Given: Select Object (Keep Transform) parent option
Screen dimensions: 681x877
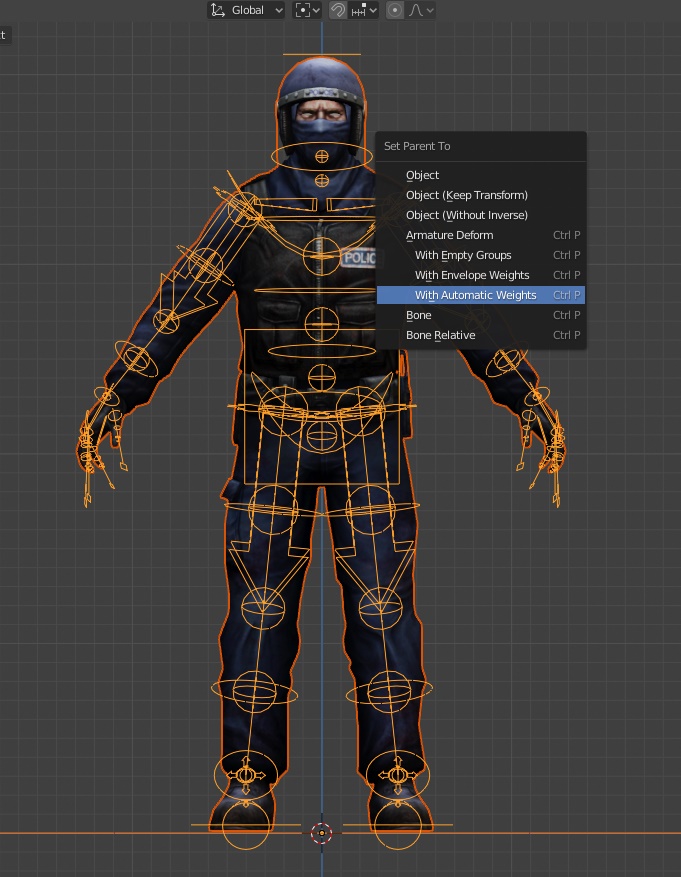Looking at the screenshot, I should point(481,195).
